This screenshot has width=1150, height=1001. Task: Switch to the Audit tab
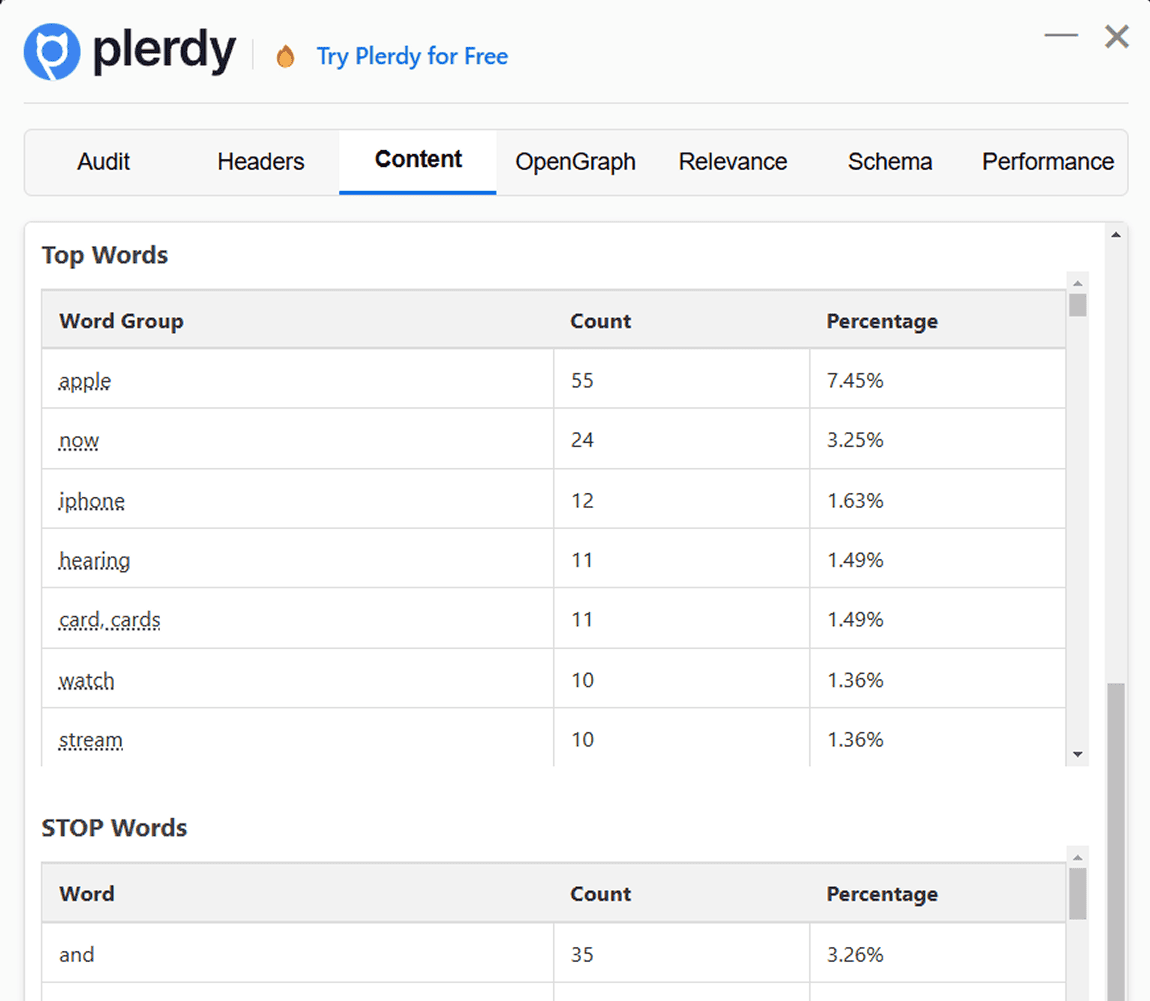pos(104,162)
